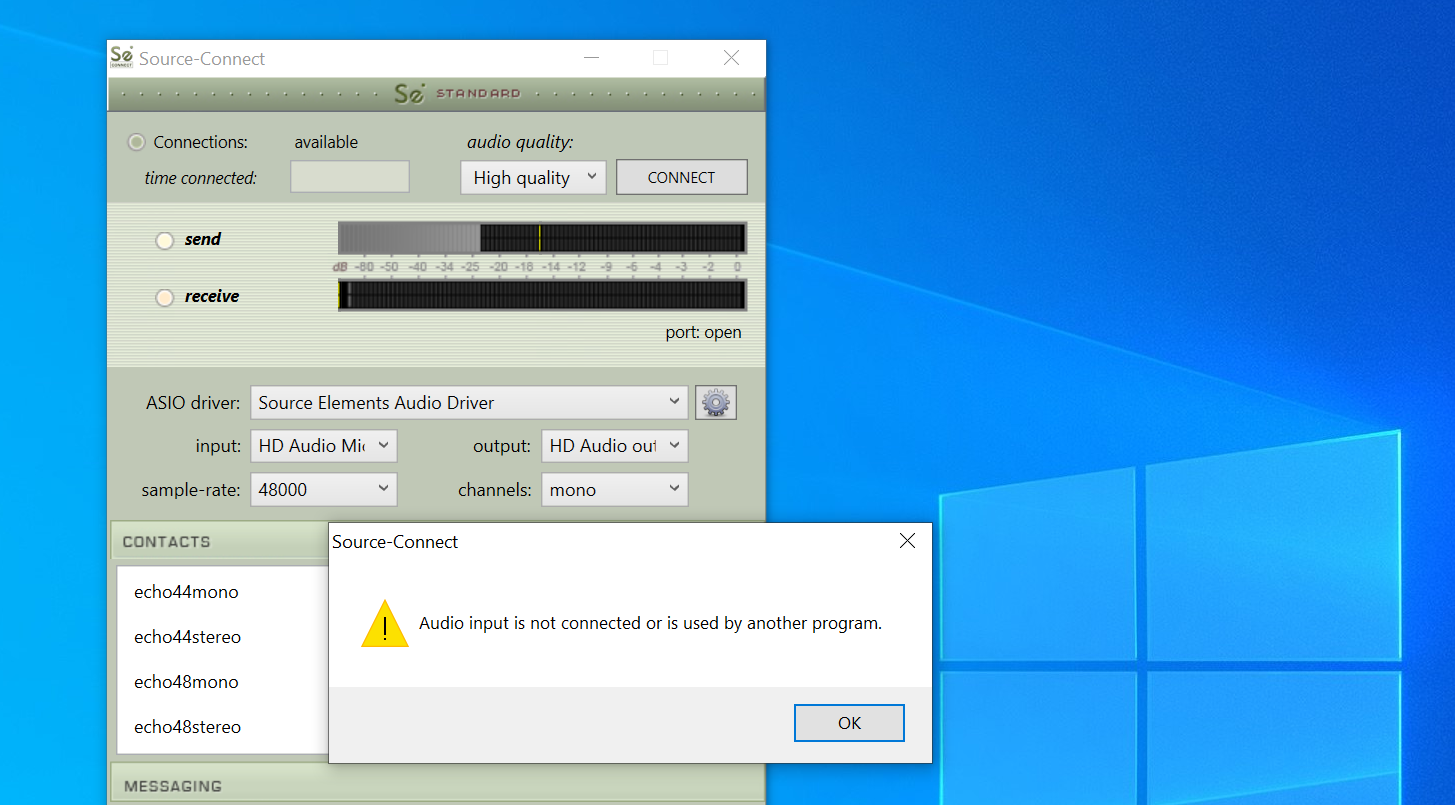Expand the ASIO driver dropdown
Screen dimensions: 1455x805
tap(468, 403)
